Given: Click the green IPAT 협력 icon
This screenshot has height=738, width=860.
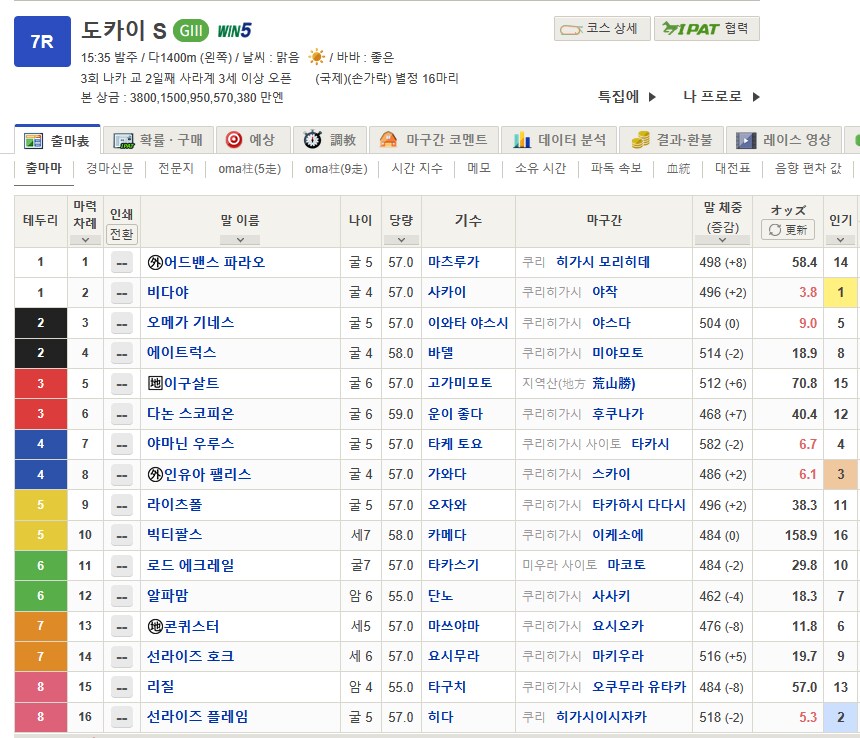Looking at the screenshot, I should point(687,28).
